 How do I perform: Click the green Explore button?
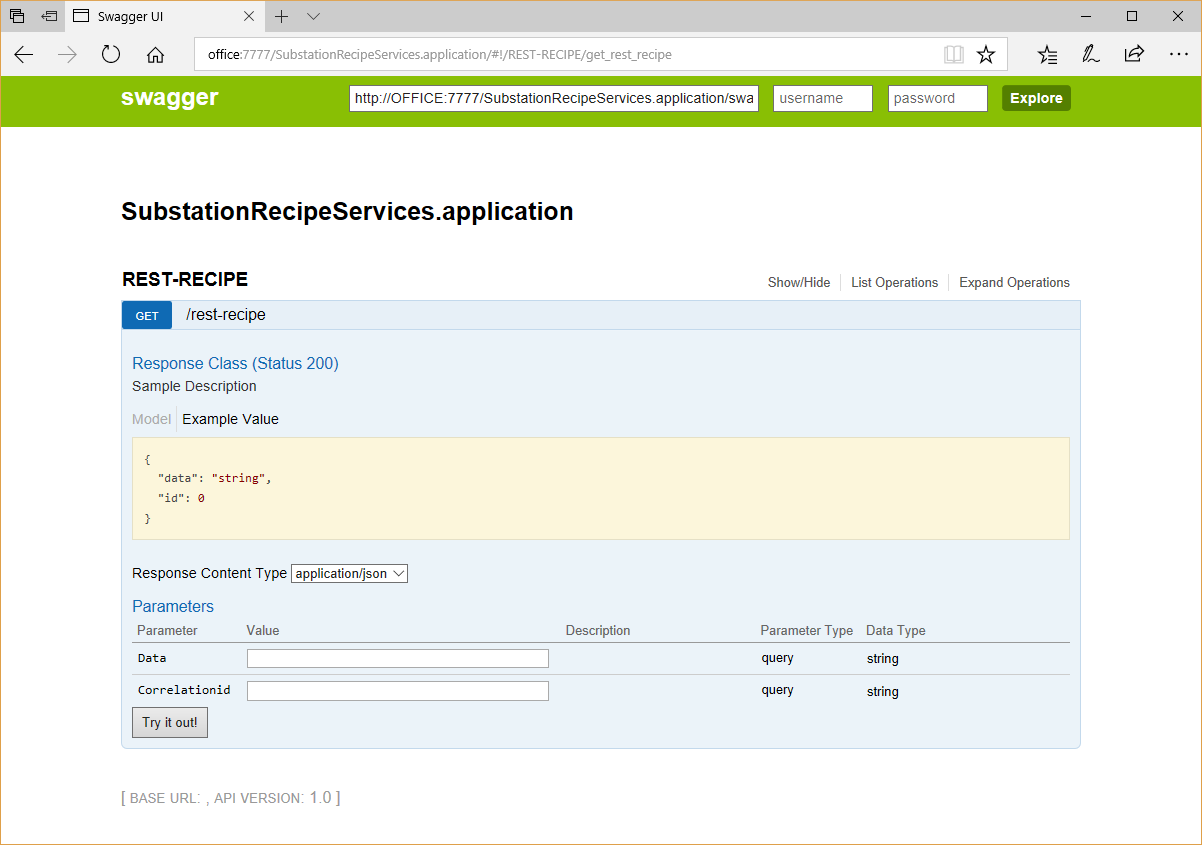click(x=1036, y=98)
